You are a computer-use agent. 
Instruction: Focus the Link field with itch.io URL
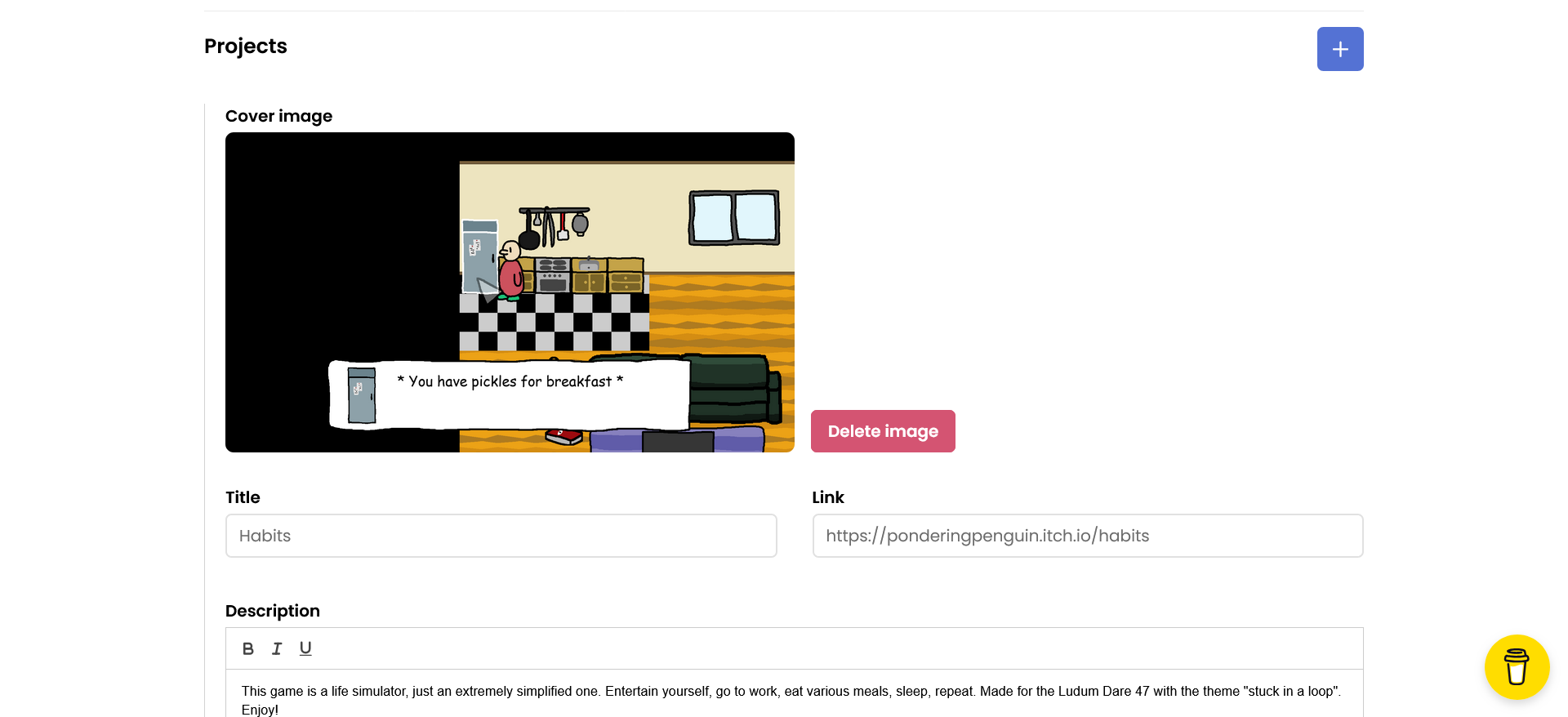click(1088, 536)
